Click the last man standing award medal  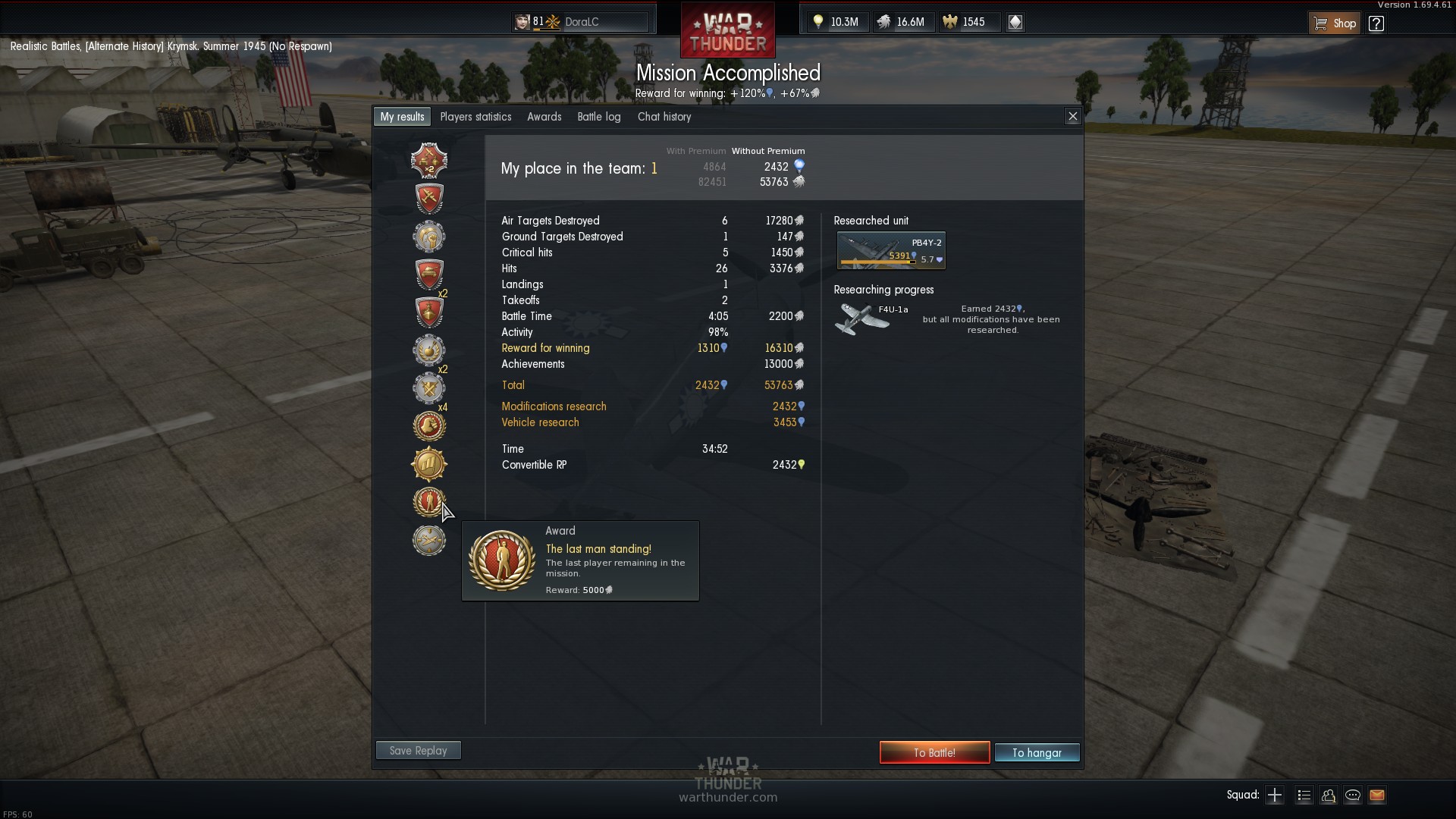point(429,502)
